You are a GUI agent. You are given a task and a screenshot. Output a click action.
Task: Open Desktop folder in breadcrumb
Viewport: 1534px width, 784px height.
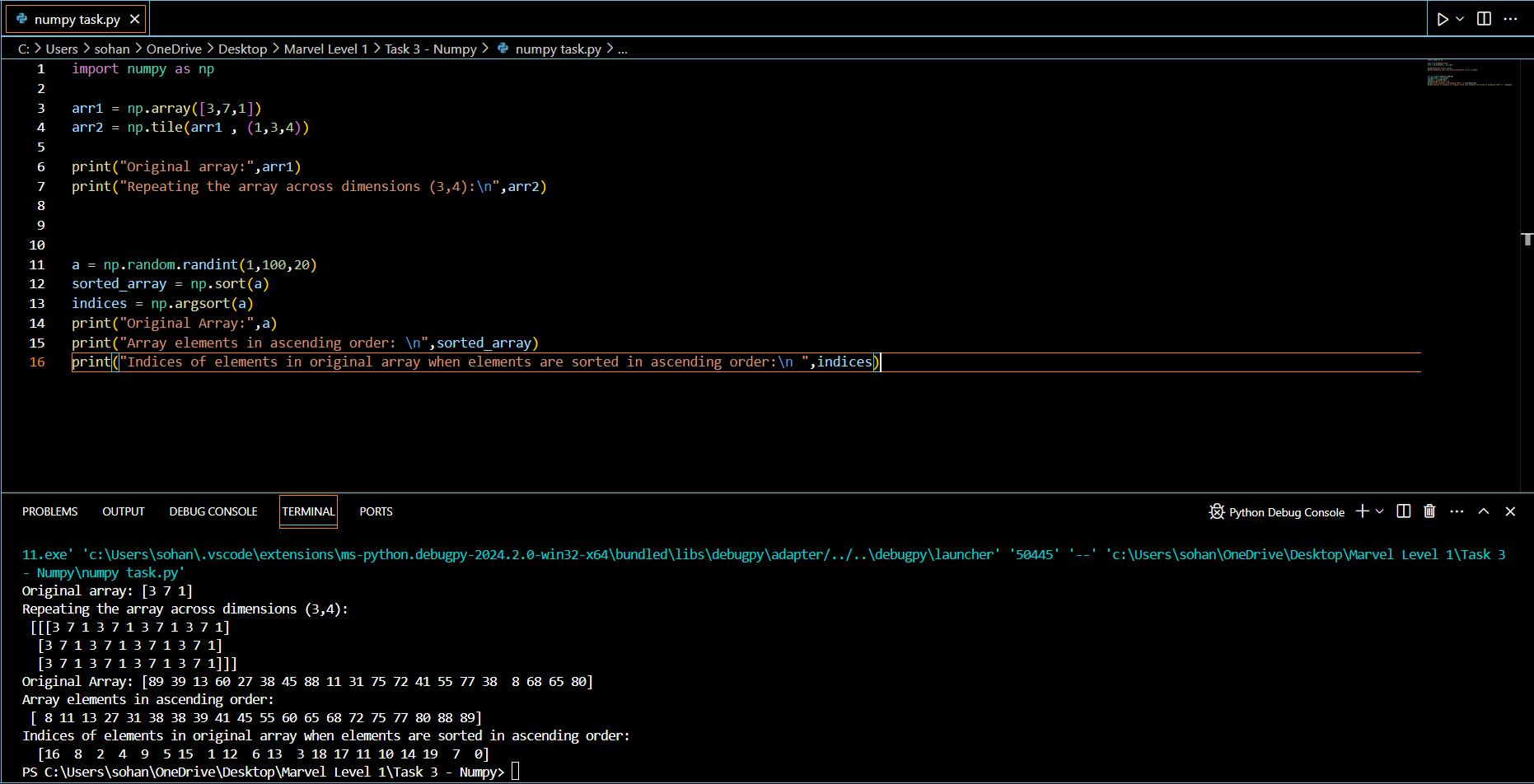point(242,49)
